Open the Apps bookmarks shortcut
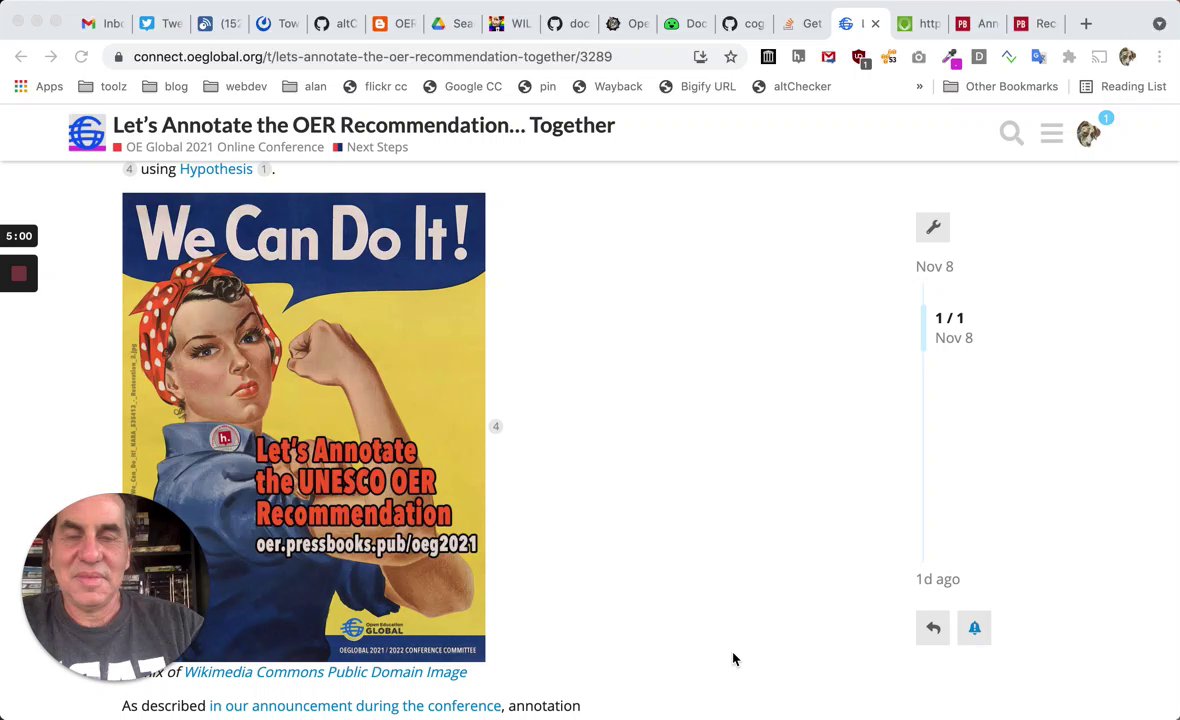The width and height of the screenshot is (1180, 720). (39, 87)
